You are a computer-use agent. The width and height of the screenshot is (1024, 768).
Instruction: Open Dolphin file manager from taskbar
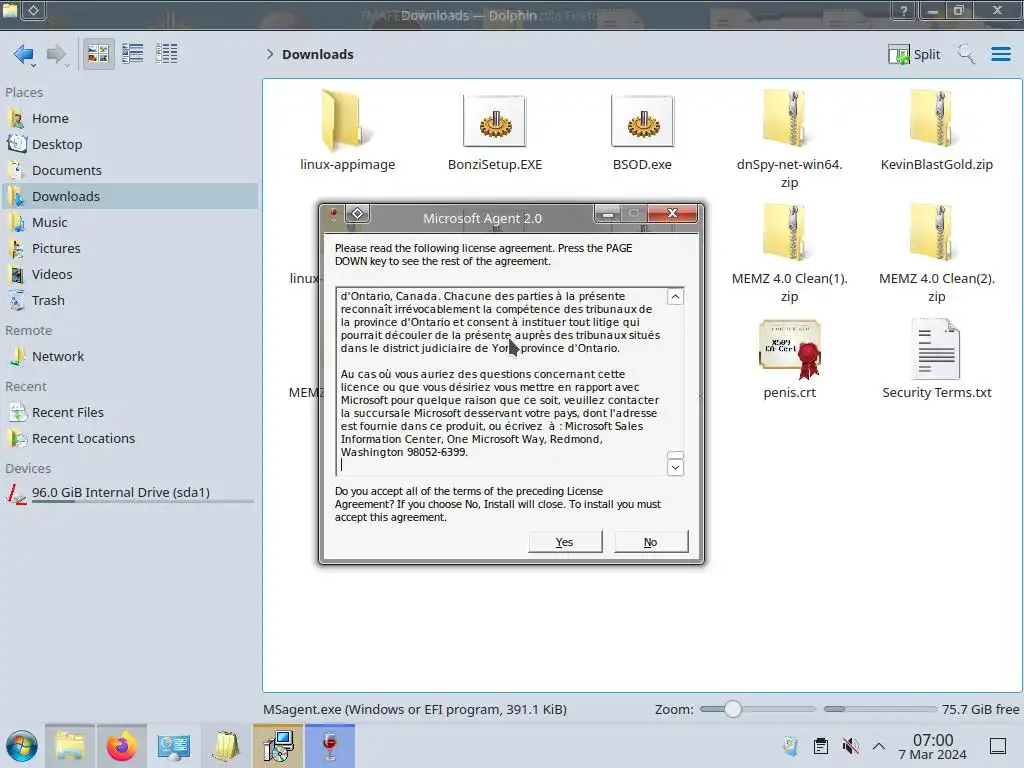(x=70, y=746)
